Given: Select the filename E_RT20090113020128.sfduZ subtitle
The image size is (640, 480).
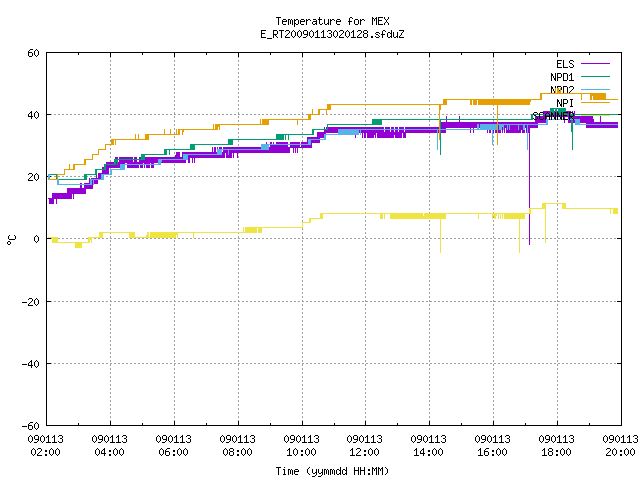Looking at the screenshot, I should click(332, 34).
